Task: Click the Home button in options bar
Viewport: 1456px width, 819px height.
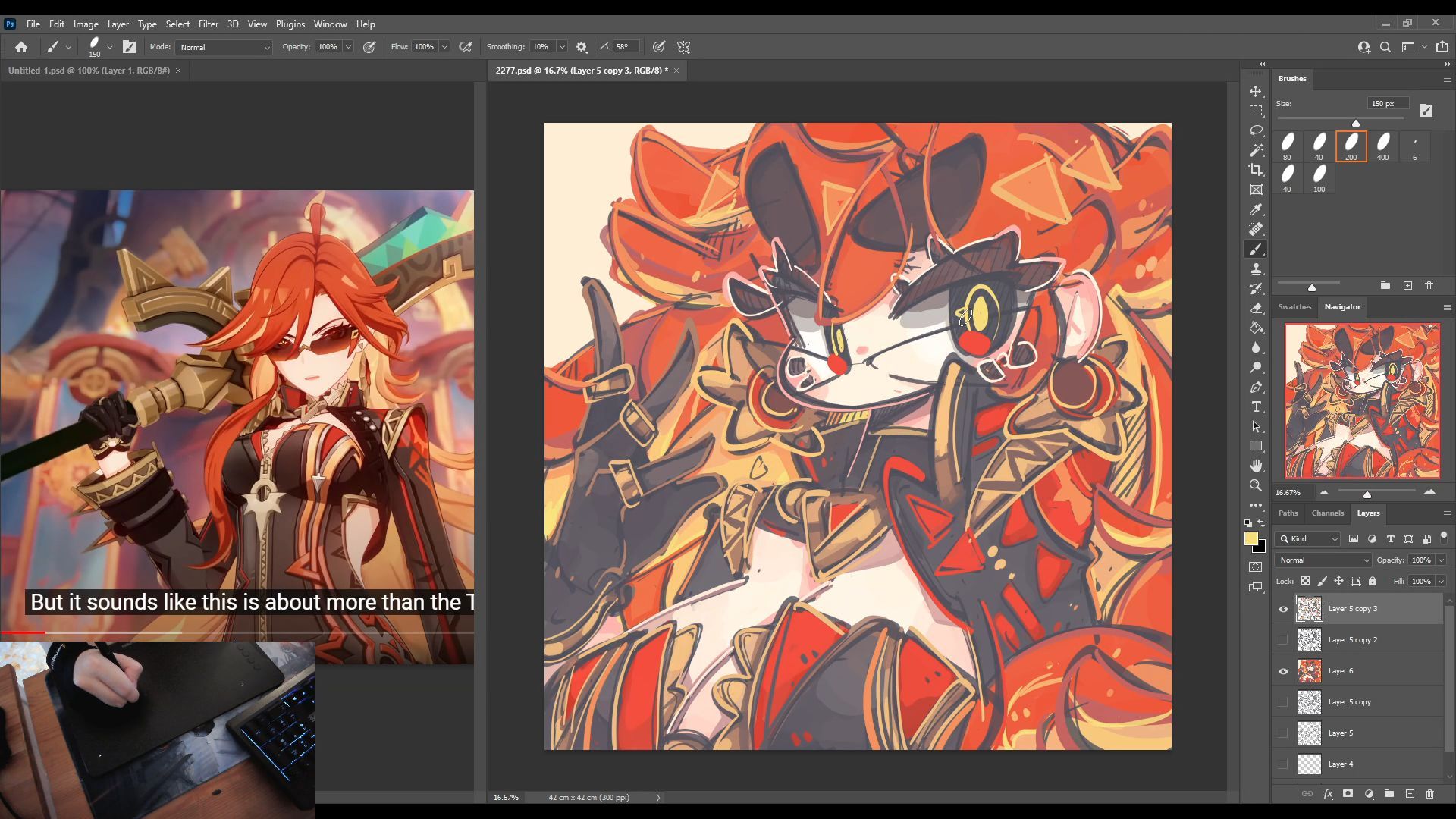Action: click(21, 47)
